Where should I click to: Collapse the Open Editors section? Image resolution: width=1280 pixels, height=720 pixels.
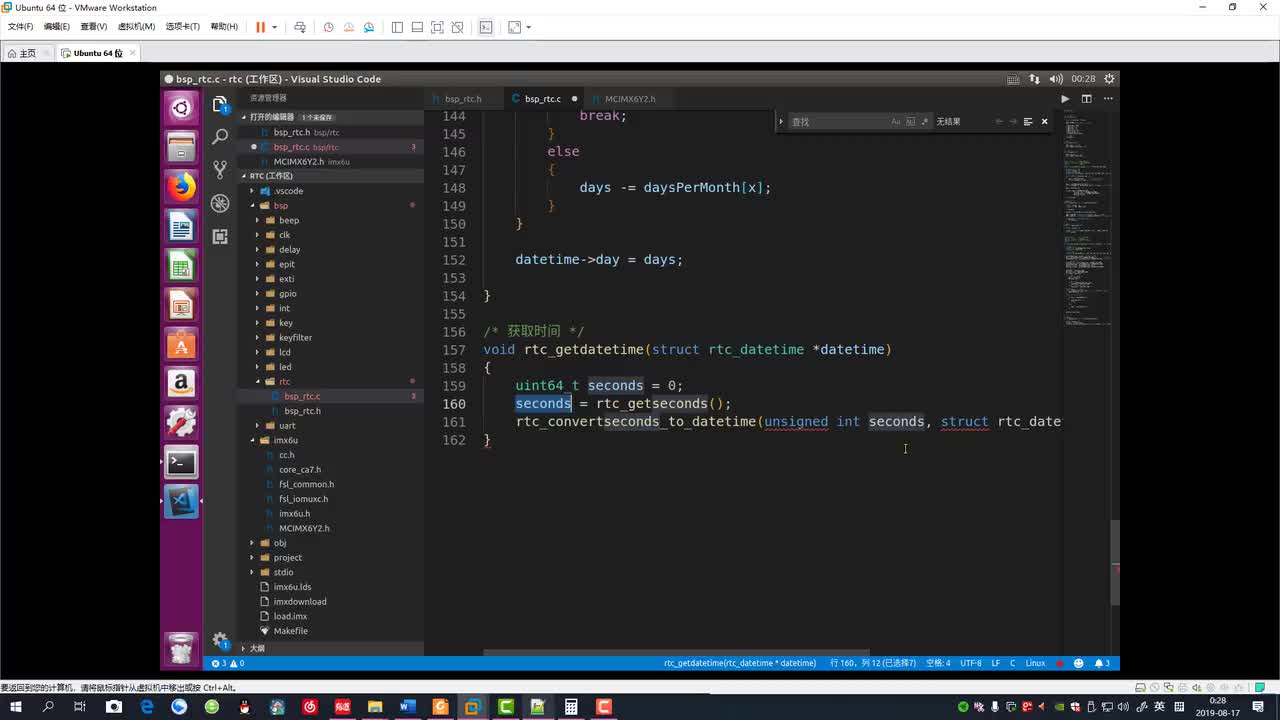pyautogui.click(x=330, y=117)
